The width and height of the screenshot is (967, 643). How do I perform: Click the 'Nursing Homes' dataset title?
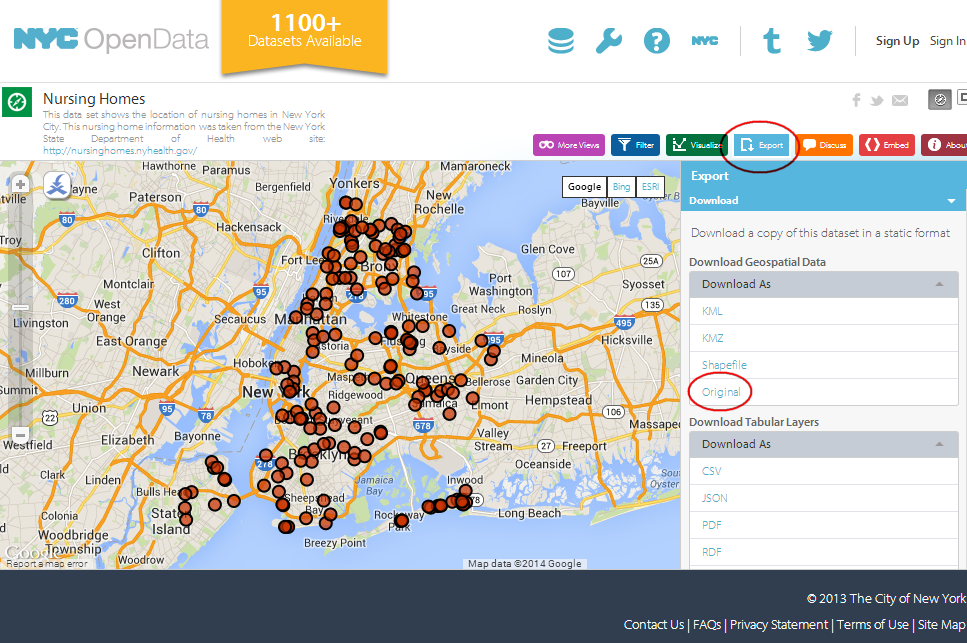pyautogui.click(x=94, y=99)
